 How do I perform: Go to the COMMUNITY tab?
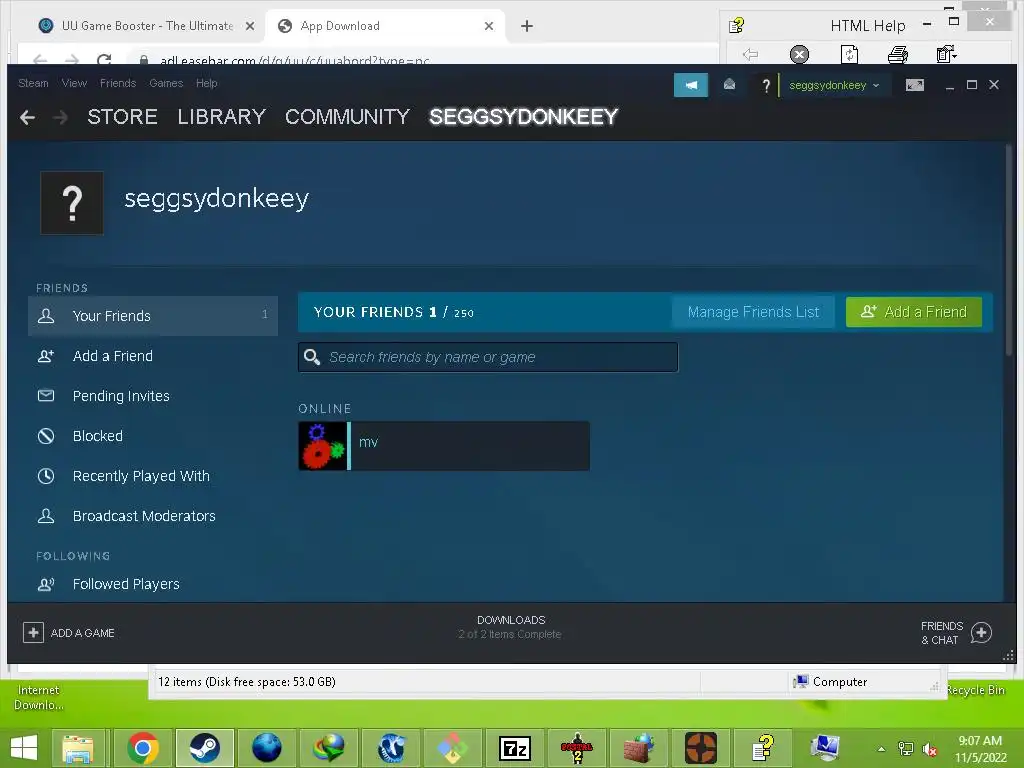click(x=347, y=117)
